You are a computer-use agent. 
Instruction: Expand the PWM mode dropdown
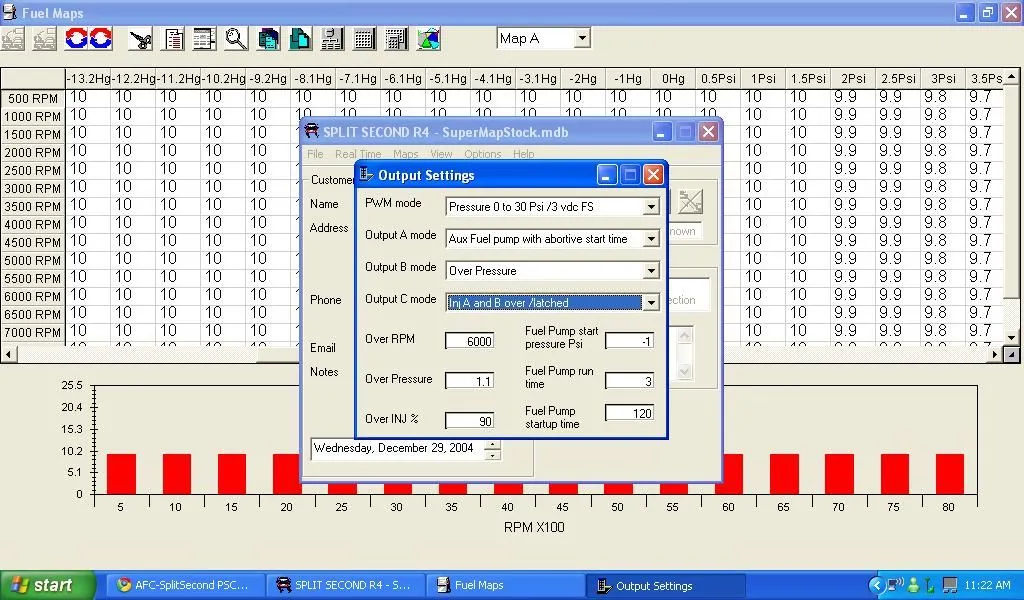coord(651,207)
